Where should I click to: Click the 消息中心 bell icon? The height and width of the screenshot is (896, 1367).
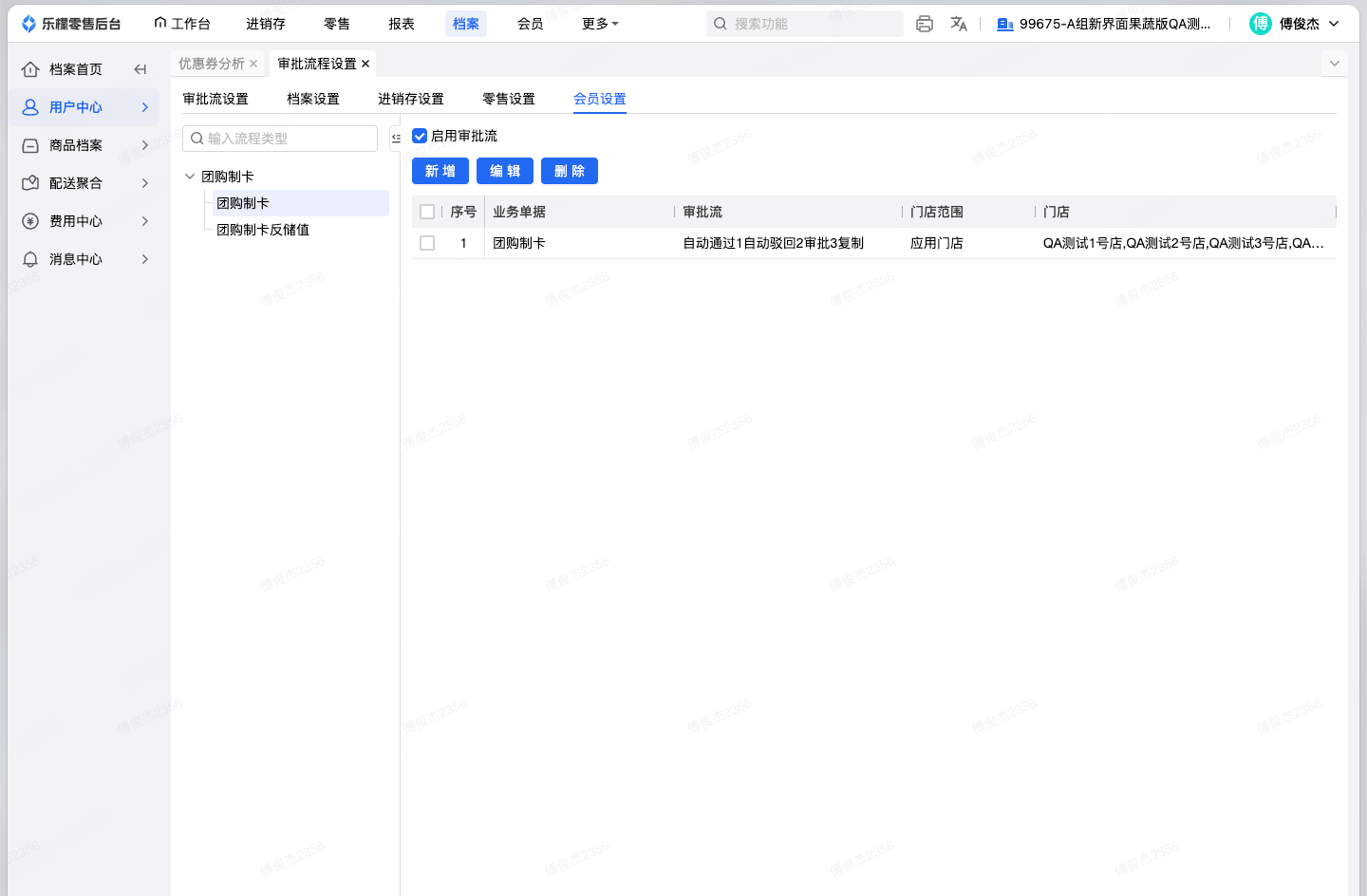pos(30,259)
